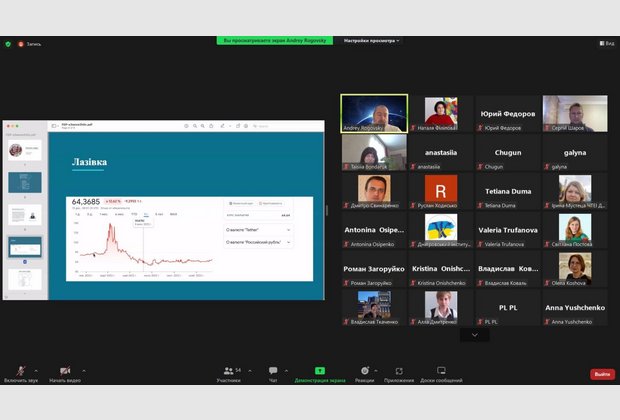Click red Запись recording indicator
This screenshot has width=620, height=420.
point(29,44)
